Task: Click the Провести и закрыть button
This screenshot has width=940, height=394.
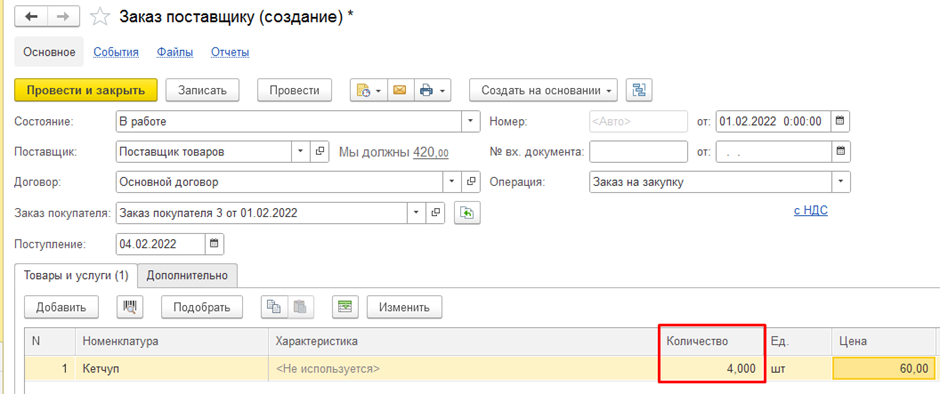Action: click(86, 91)
